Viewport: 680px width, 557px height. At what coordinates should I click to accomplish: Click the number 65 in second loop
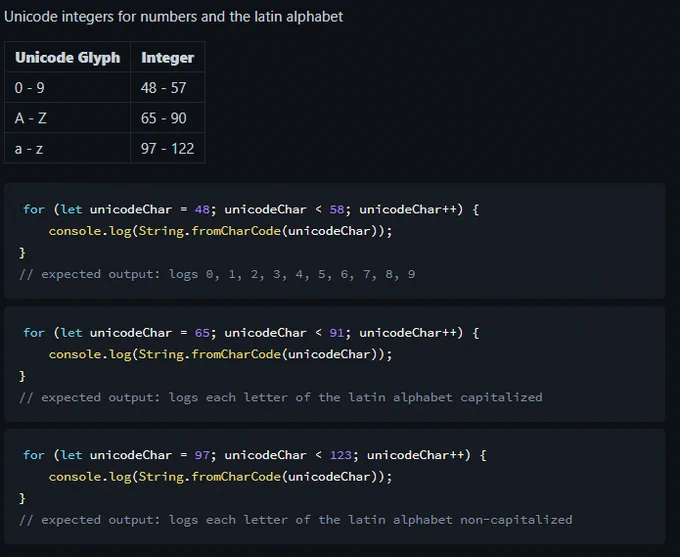[202, 333]
